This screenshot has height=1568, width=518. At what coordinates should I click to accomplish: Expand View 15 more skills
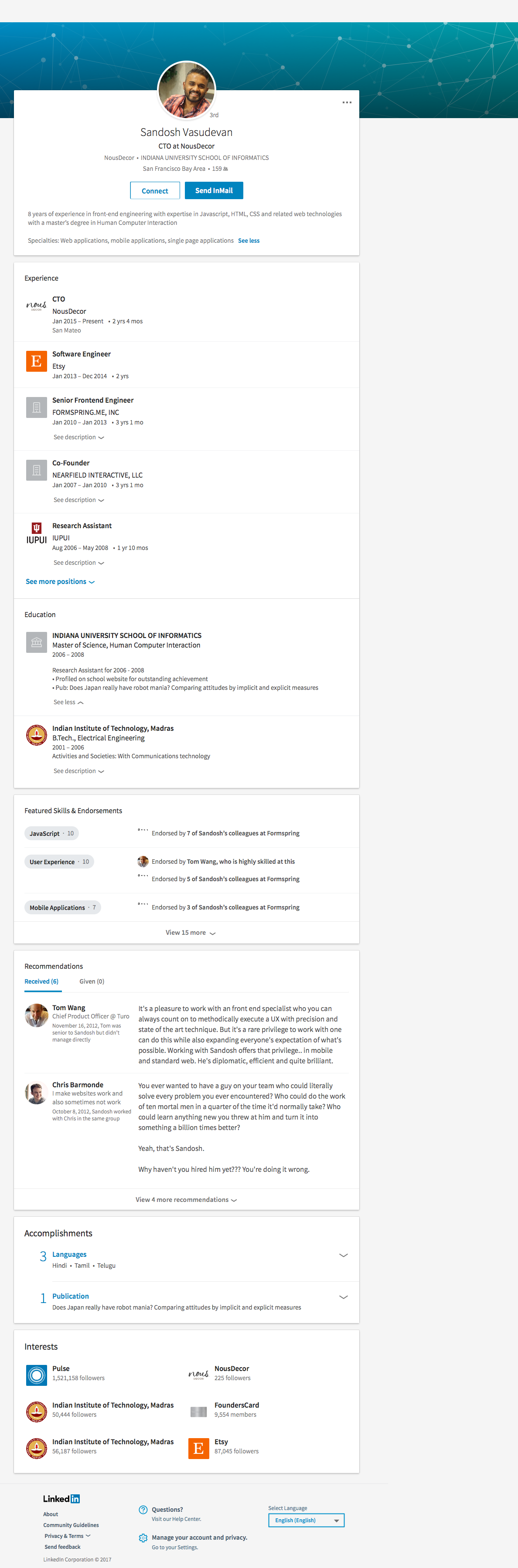[x=191, y=933]
